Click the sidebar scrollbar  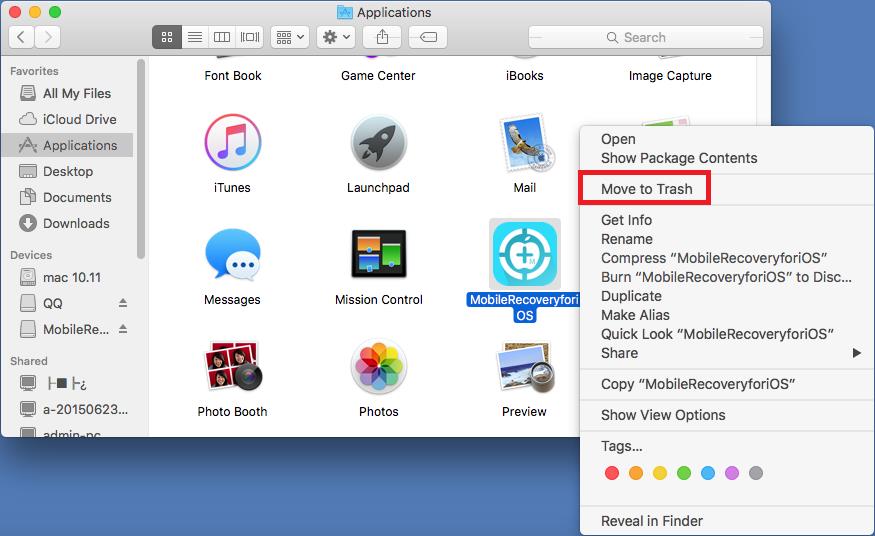(141, 159)
